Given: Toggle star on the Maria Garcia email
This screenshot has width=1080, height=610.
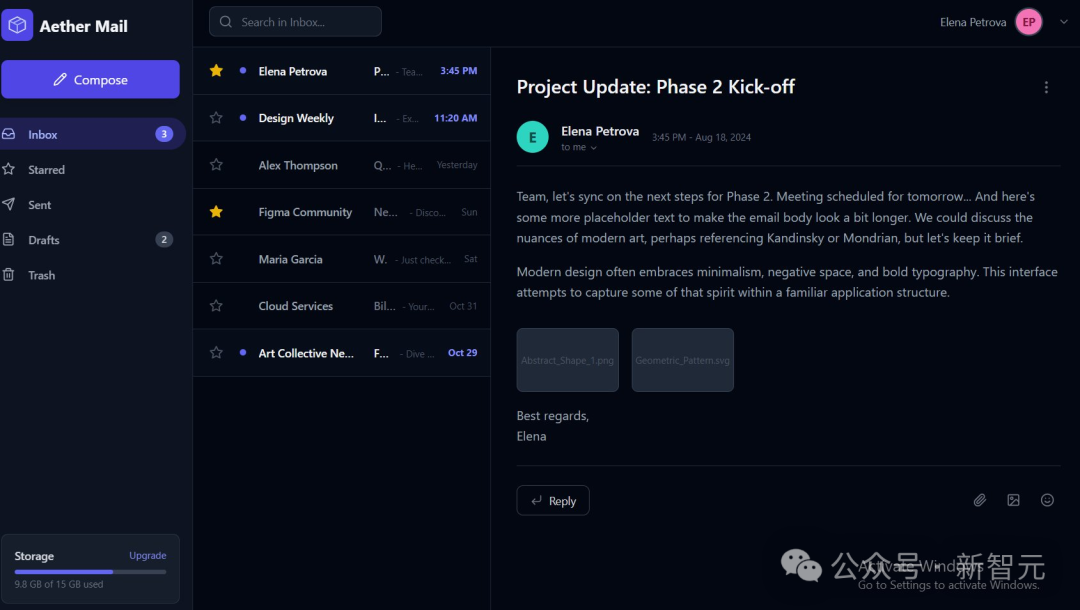Looking at the screenshot, I should (x=216, y=259).
